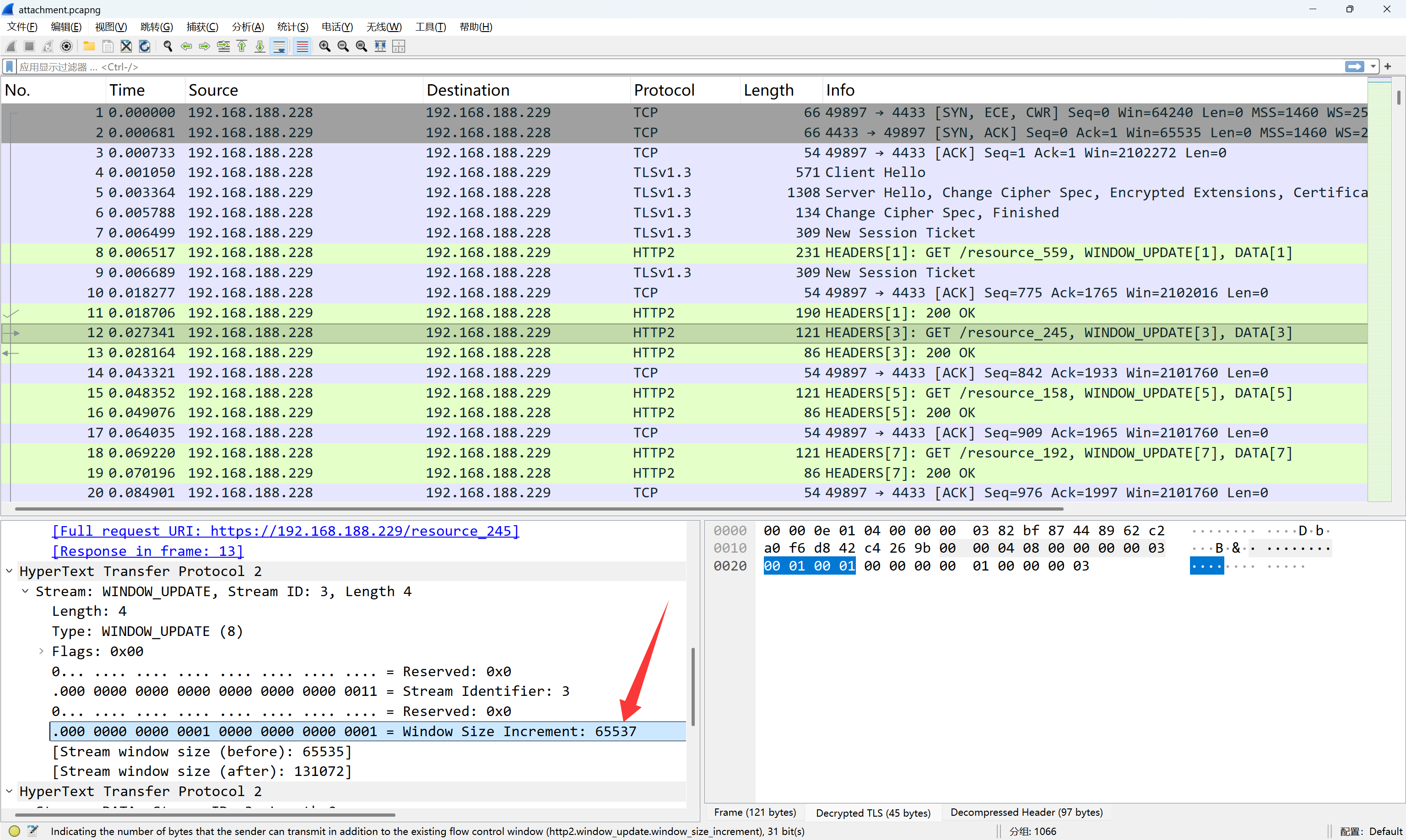The image size is (1406, 840).
Task: Close the capture file icon
Action: (126, 46)
